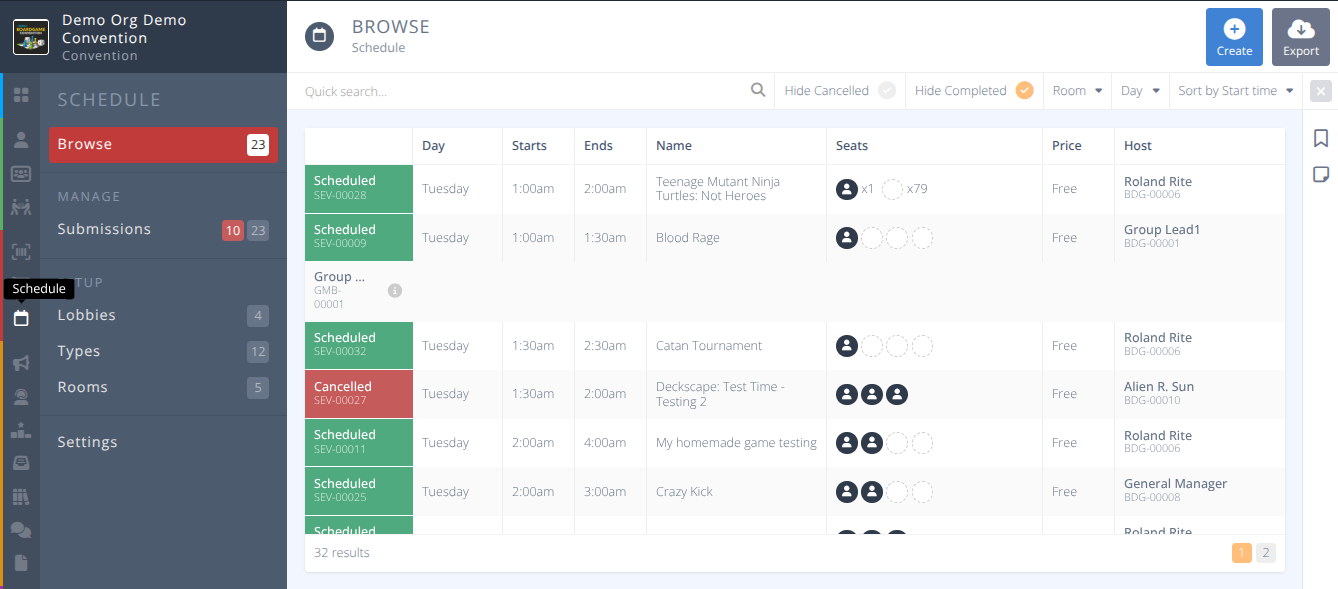
Task: Open page 2 of results
Action: pos(1265,552)
